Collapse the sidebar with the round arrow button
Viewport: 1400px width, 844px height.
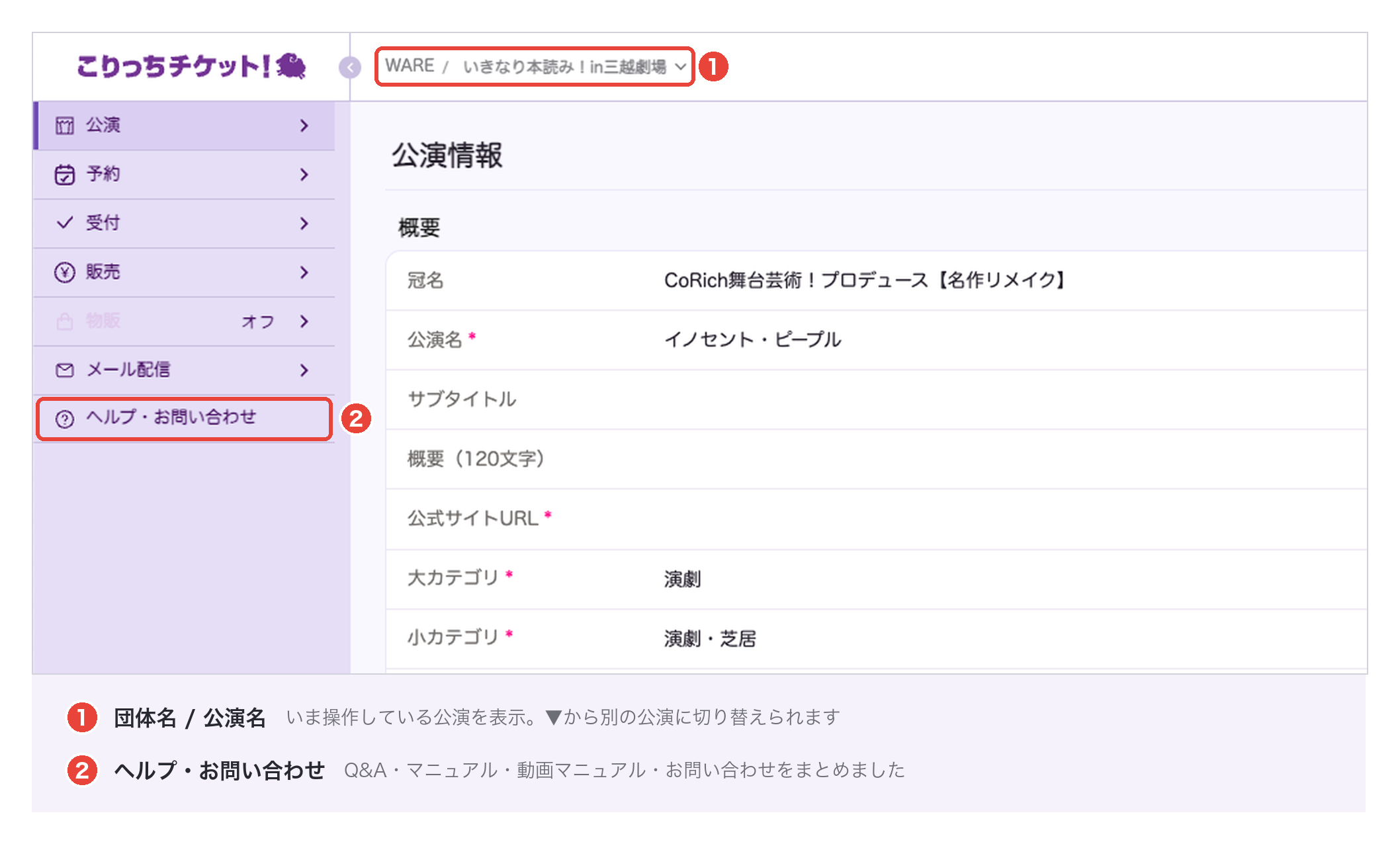(x=350, y=67)
